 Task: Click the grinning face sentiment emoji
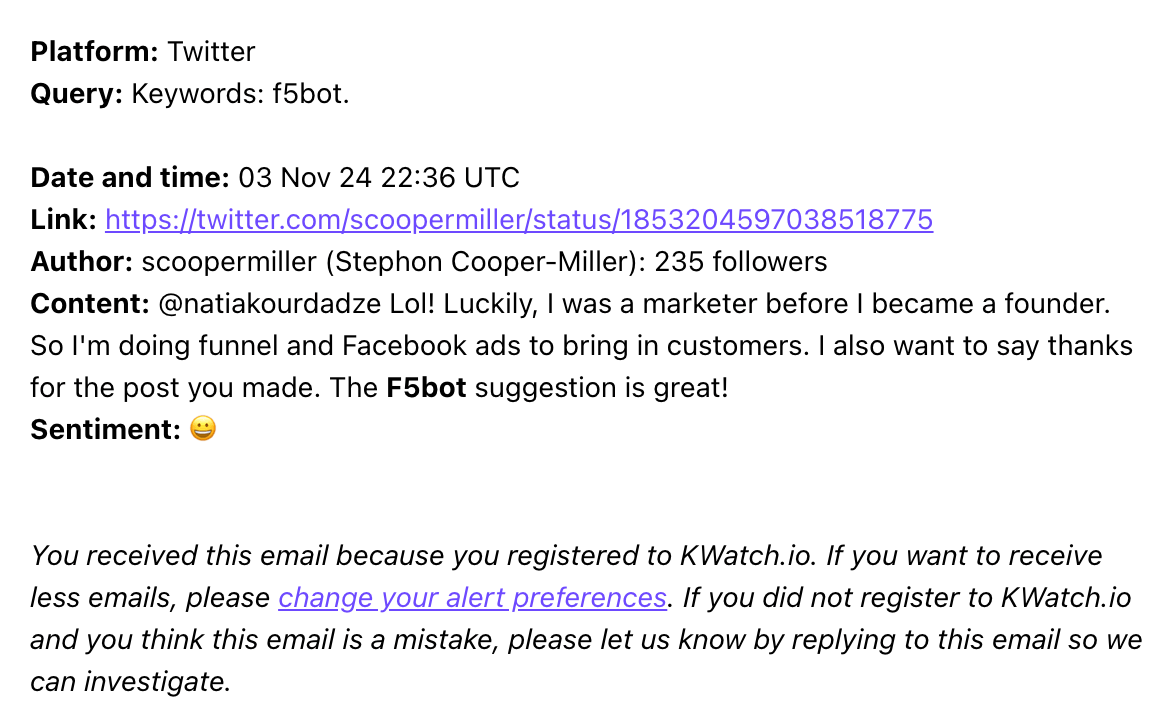(202, 429)
